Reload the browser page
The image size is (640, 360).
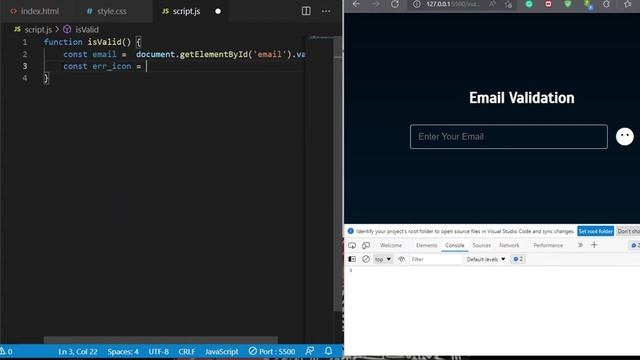395,4
